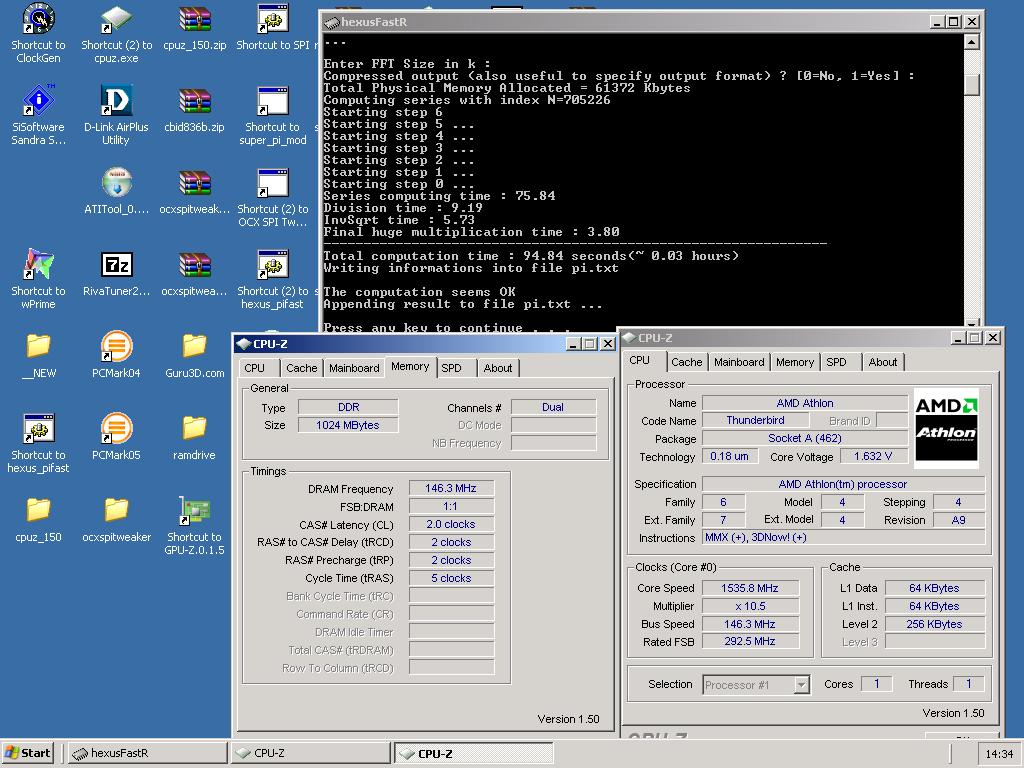This screenshot has width=1024, height=768.
Task: Click the Core Speed 1535.8 MHz value
Action: (750, 588)
